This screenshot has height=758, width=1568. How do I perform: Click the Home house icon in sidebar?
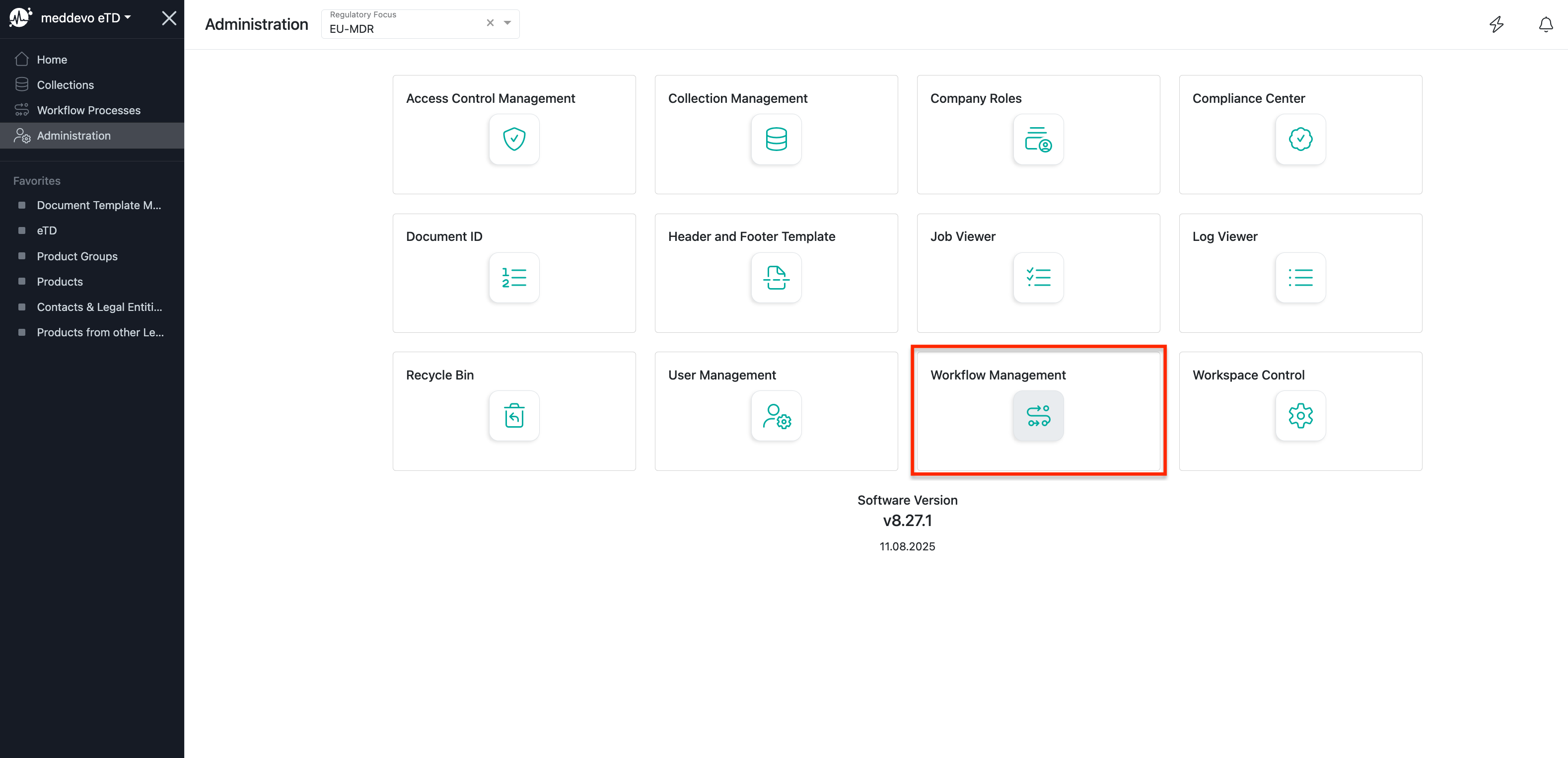point(22,59)
